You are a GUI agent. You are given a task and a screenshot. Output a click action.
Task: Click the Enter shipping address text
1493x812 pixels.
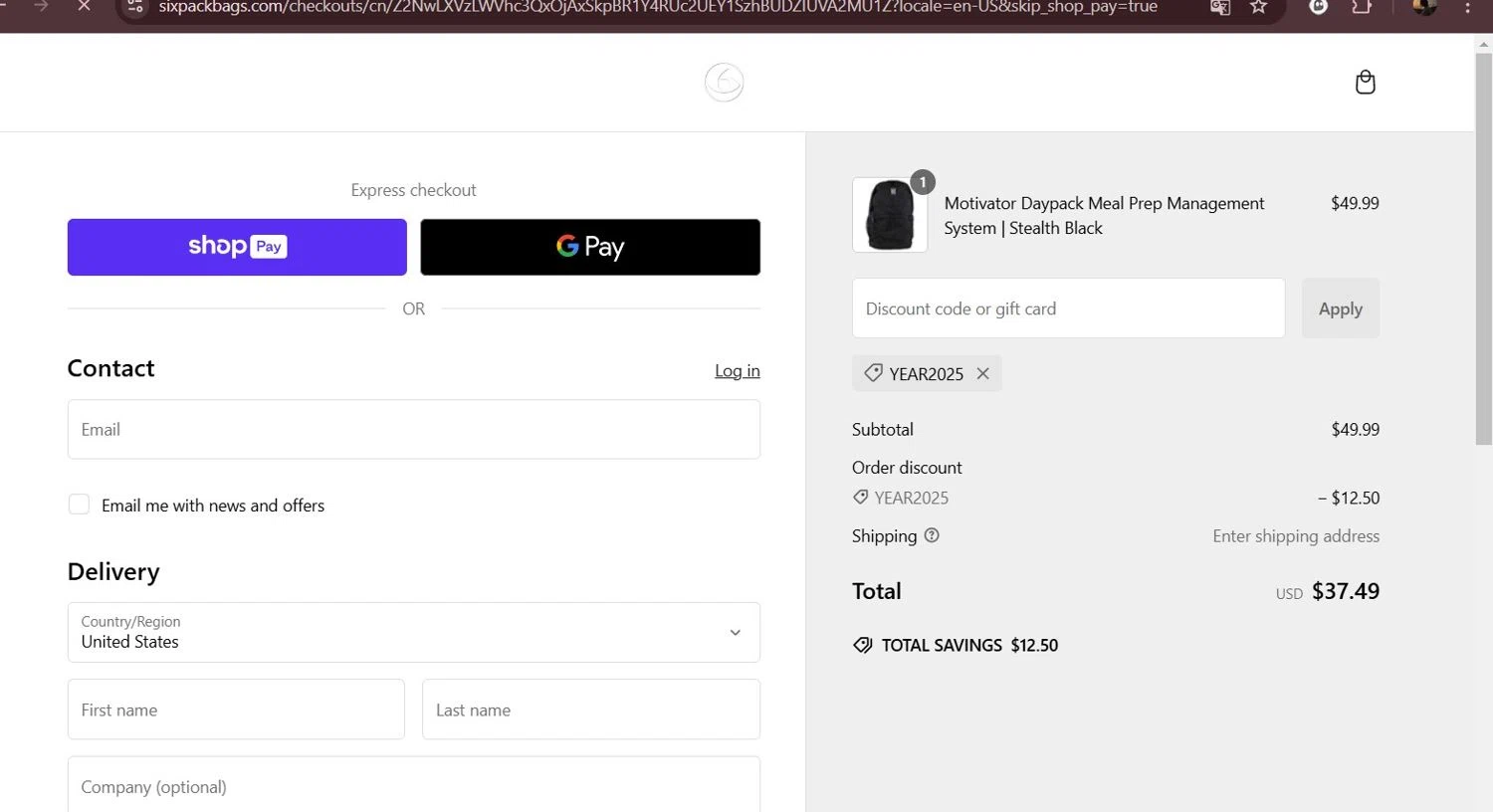[1296, 535]
